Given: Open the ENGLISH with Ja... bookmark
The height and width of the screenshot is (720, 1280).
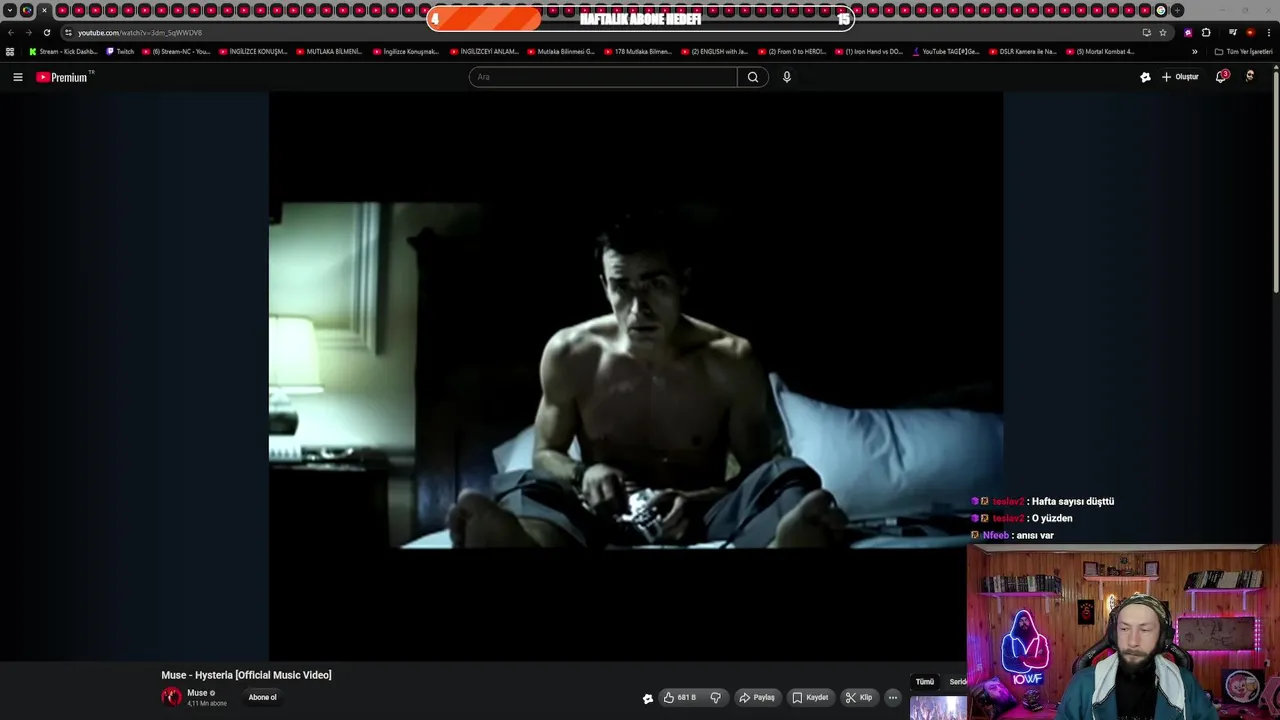Looking at the screenshot, I should [714, 51].
